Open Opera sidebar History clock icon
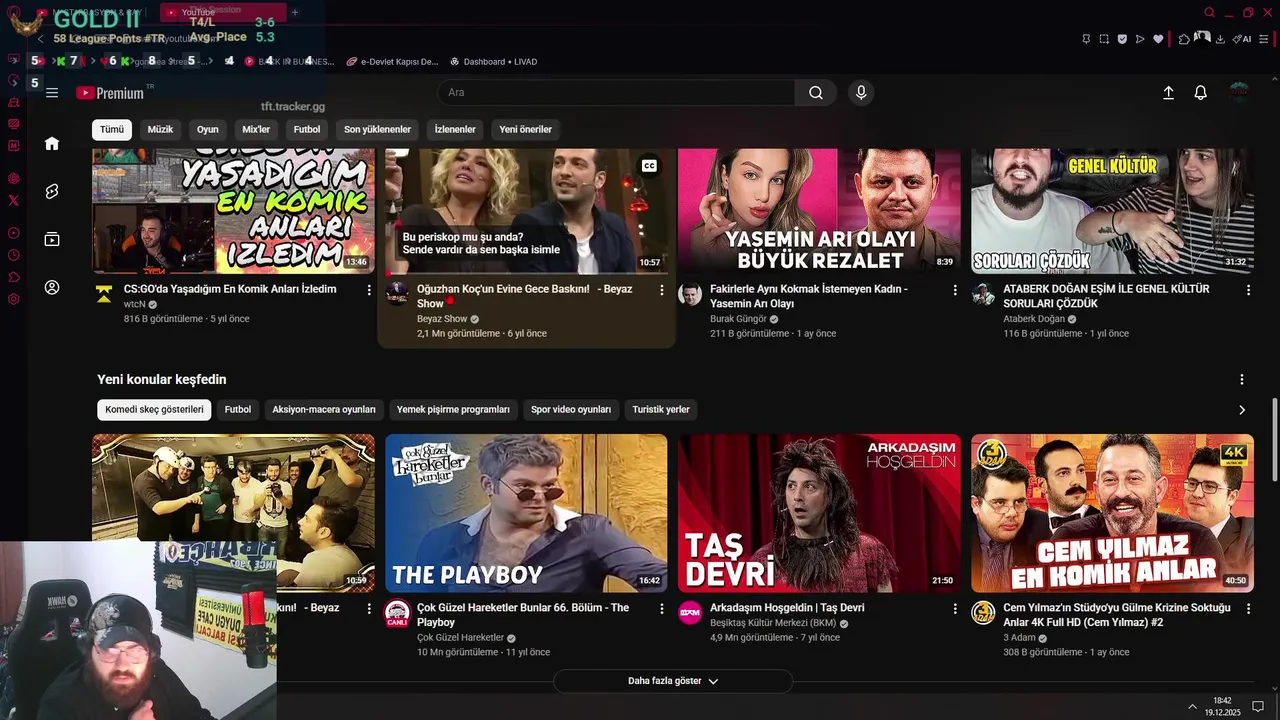The width and height of the screenshot is (1280, 720). [x=14, y=255]
